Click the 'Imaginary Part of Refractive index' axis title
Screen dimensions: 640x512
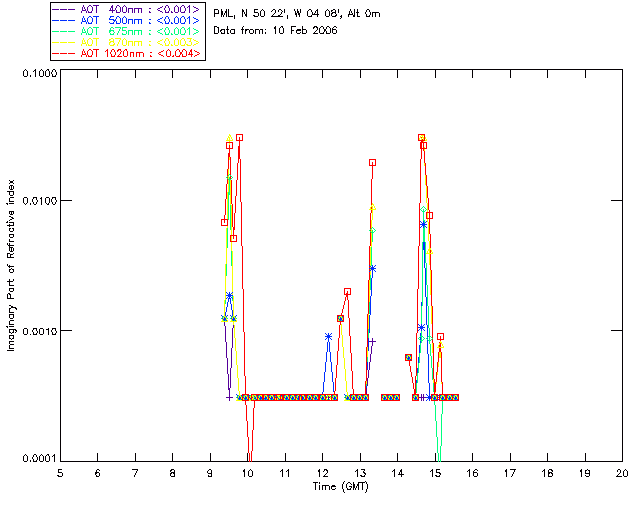pyautogui.click(x=11, y=265)
